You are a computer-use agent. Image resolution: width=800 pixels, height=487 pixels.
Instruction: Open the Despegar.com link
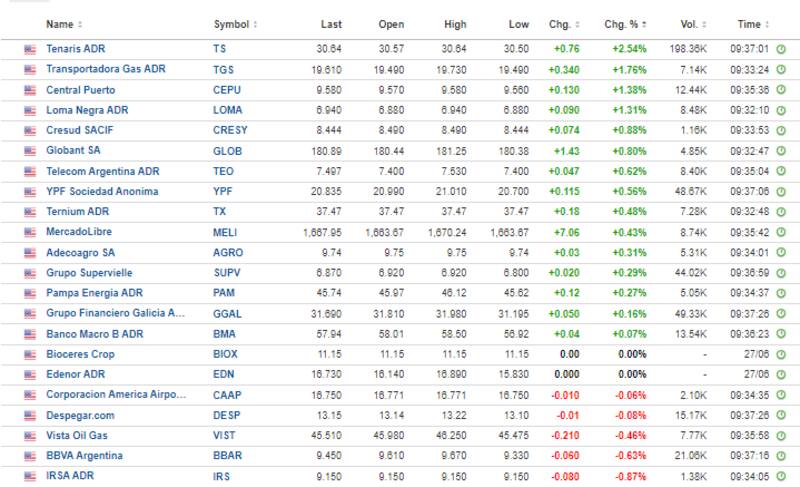81,416
